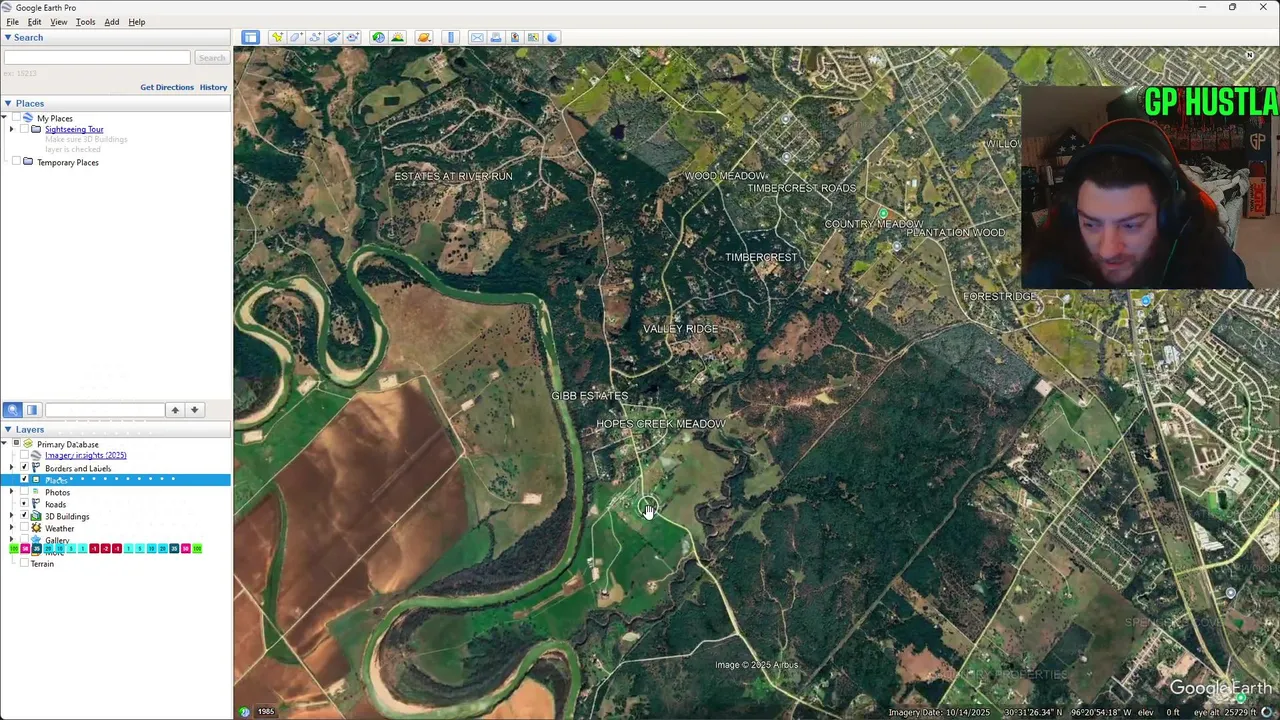
Task: Click the Sightseeing Tour folder icon
Action: [36, 129]
